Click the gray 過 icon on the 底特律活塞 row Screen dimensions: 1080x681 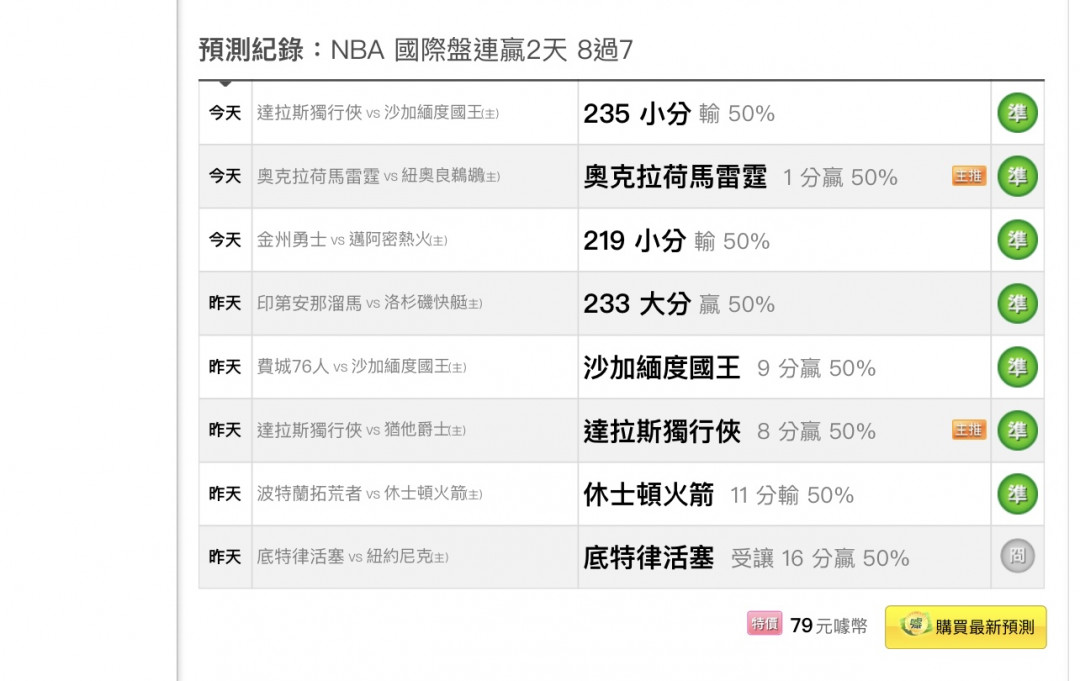1017,557
